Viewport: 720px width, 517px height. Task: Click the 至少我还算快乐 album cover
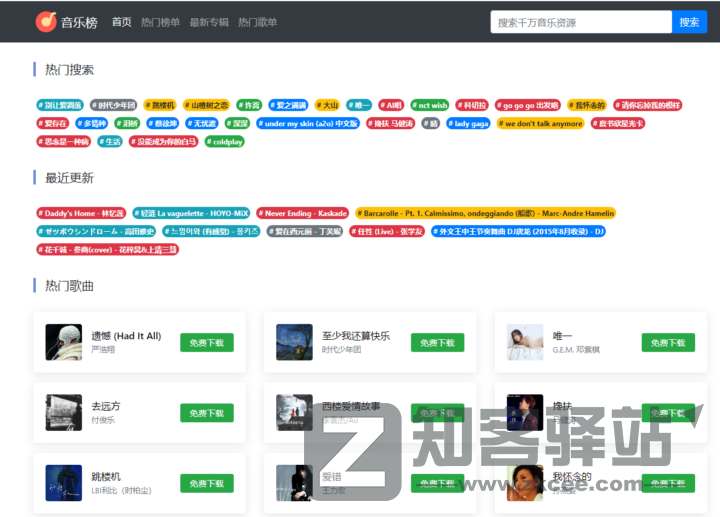click(x=294, y=342)
